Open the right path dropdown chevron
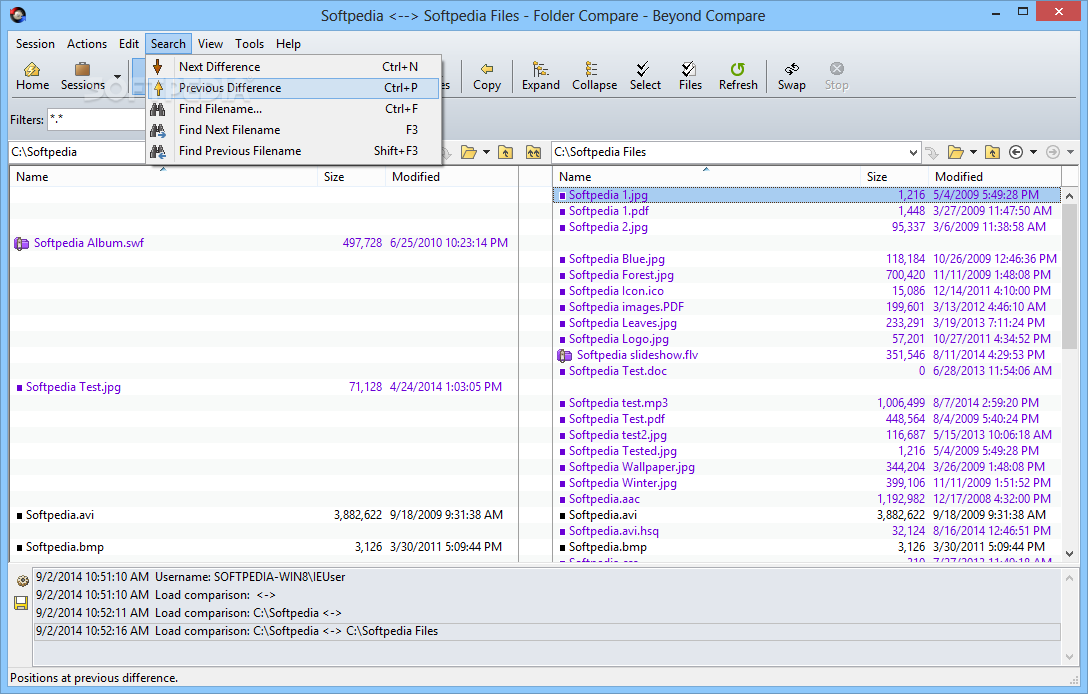Image resolution: width=1088 pixels, height=694 pixels. 912,153
